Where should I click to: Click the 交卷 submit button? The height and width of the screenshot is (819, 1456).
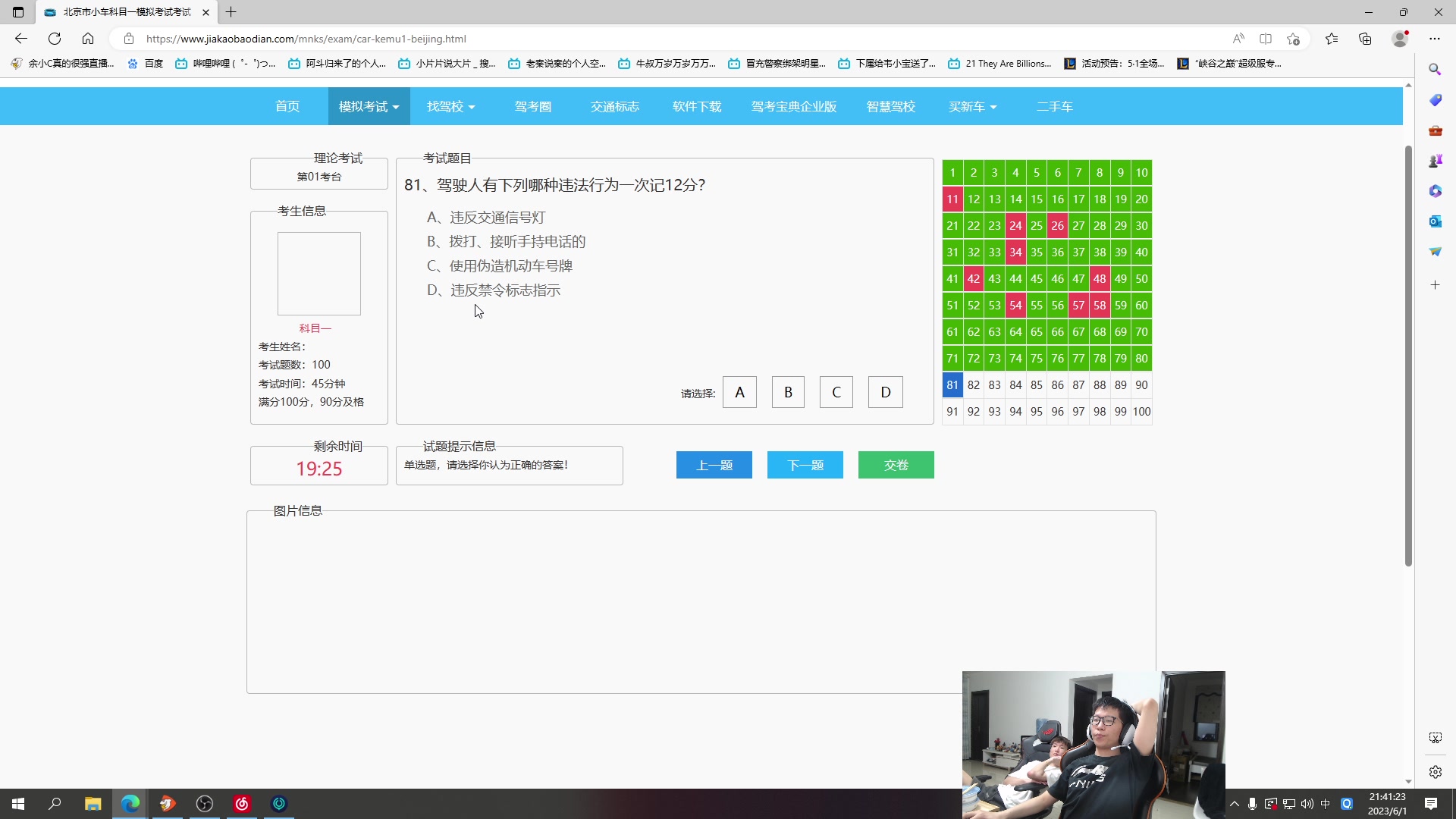coord(896,465)
